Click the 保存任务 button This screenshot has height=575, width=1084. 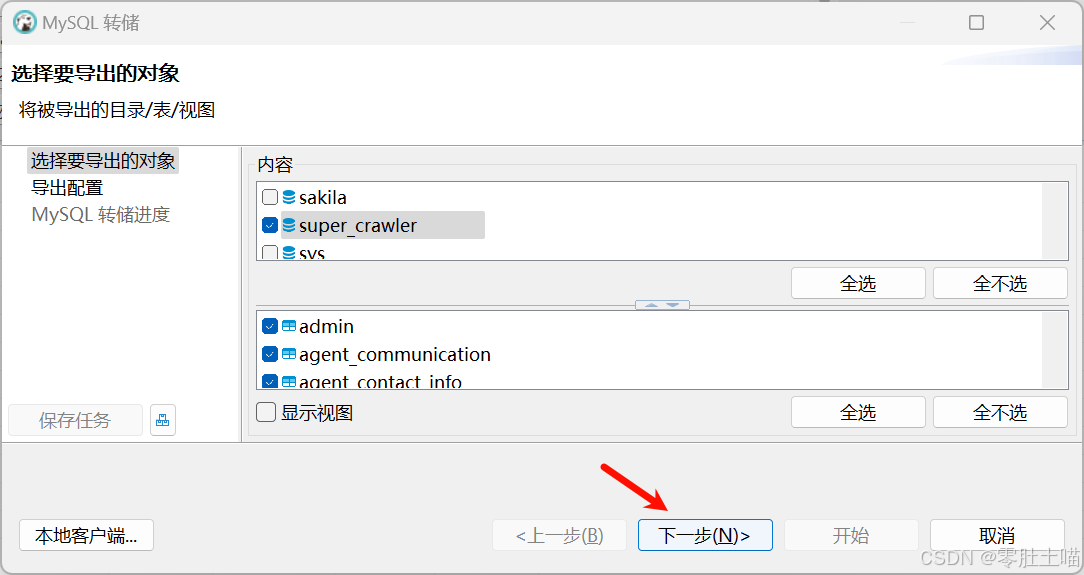pyautogui.click(x=75, y=420)
